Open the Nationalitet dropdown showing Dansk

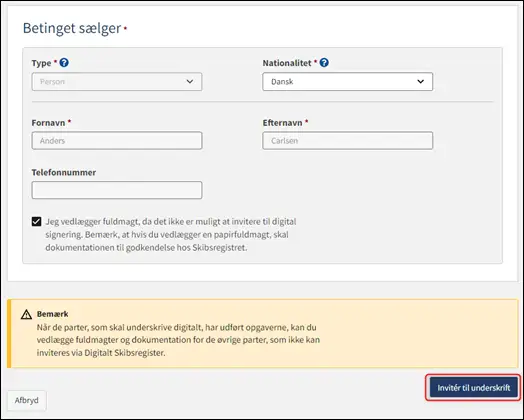pyautogui.click(x=348, y=82)
